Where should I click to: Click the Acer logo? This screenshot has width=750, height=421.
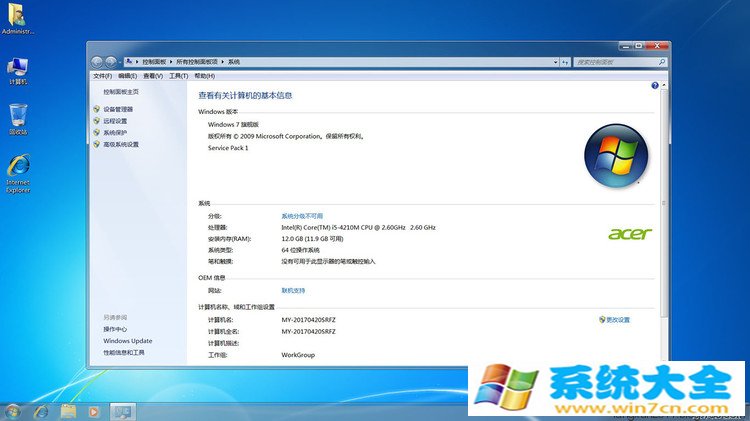click(630, 233)
